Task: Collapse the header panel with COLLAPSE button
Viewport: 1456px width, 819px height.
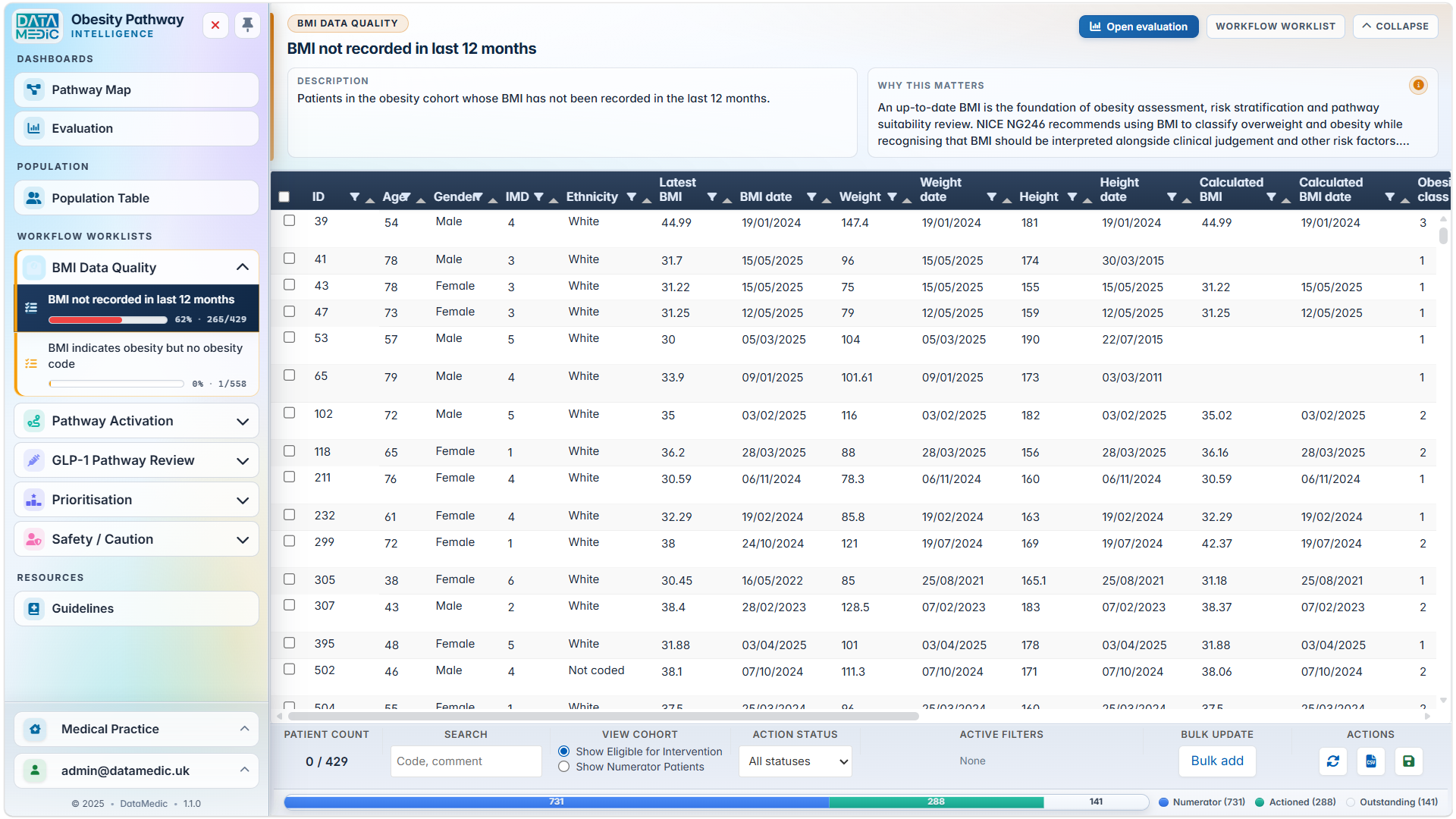Action: pyautogui.click(x=1395, y=26)
